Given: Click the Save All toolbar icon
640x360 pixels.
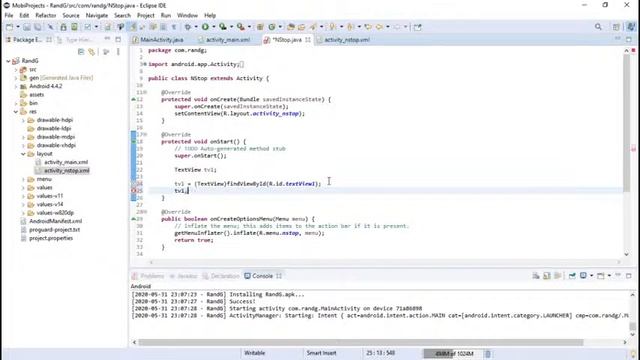Looking at the screenshot, I should point(38,27).
